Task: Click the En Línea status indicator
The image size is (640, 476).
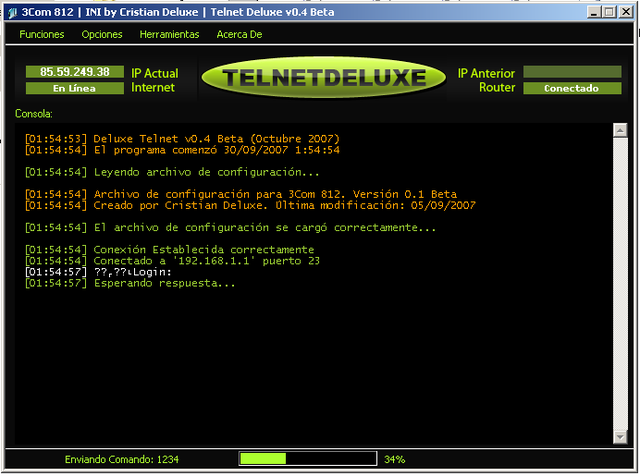Action: tap(75, 88)
